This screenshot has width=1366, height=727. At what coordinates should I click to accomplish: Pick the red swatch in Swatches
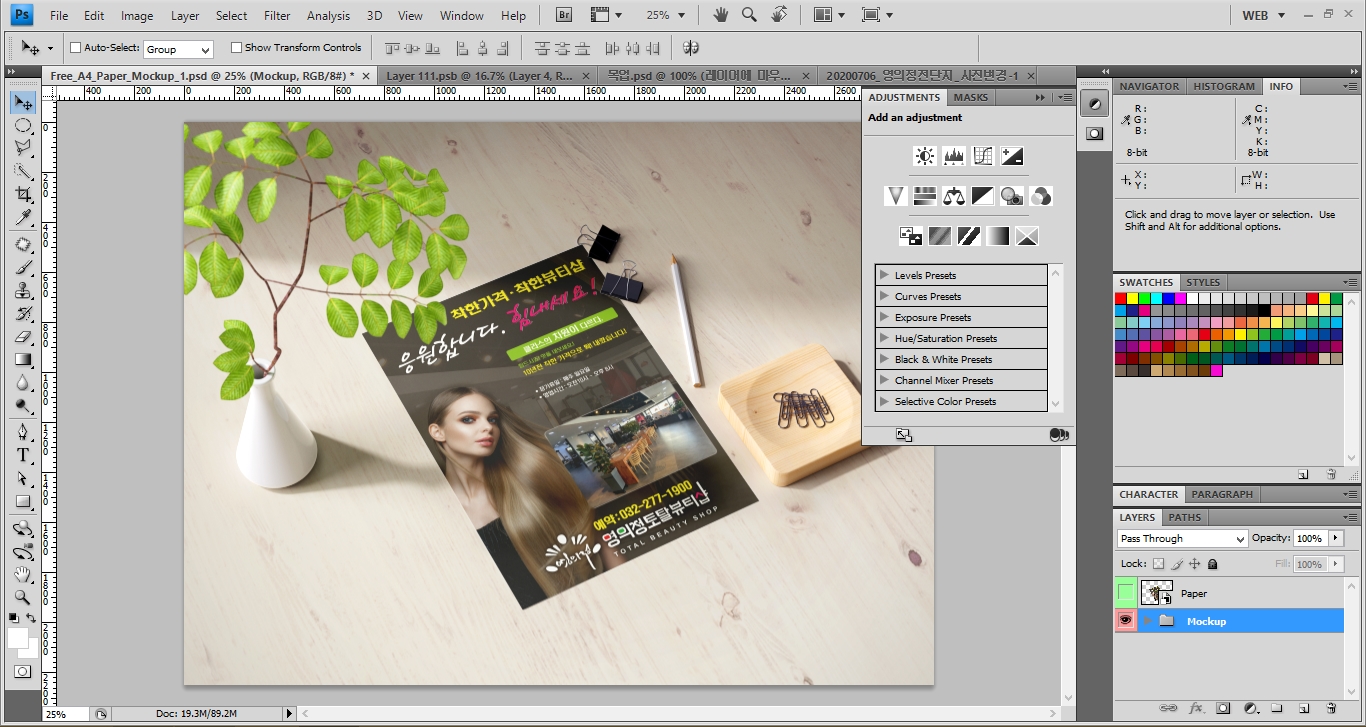click(1121, 298)
